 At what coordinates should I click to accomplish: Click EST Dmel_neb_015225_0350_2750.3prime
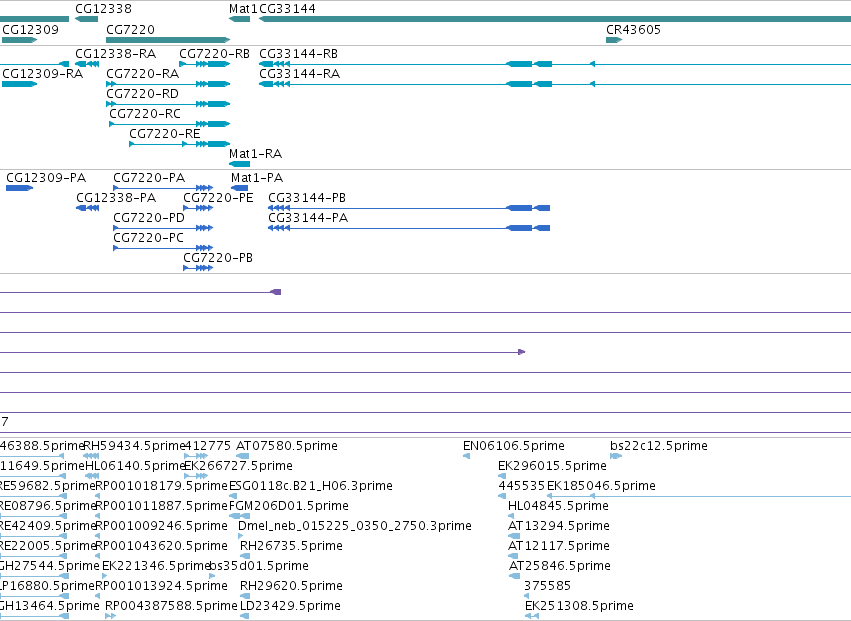pos(355,526)
